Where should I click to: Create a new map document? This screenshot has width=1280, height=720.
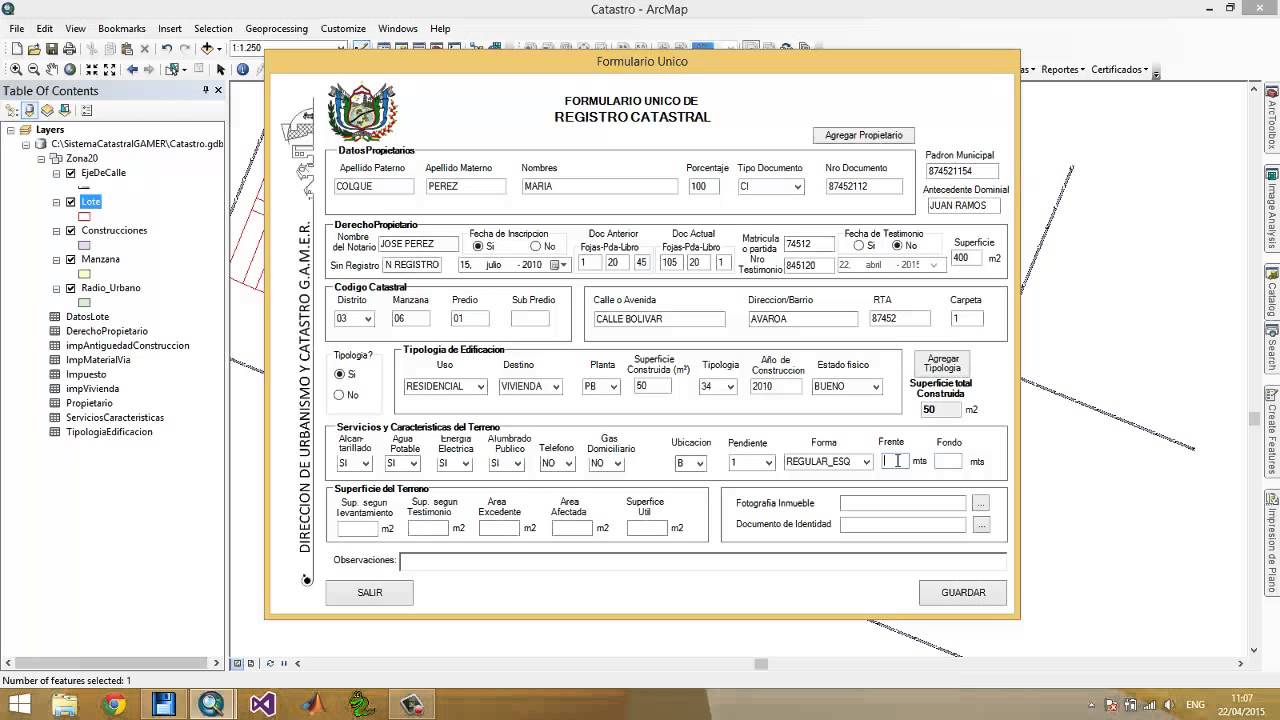pyautogui.click(x=17, y=48)
